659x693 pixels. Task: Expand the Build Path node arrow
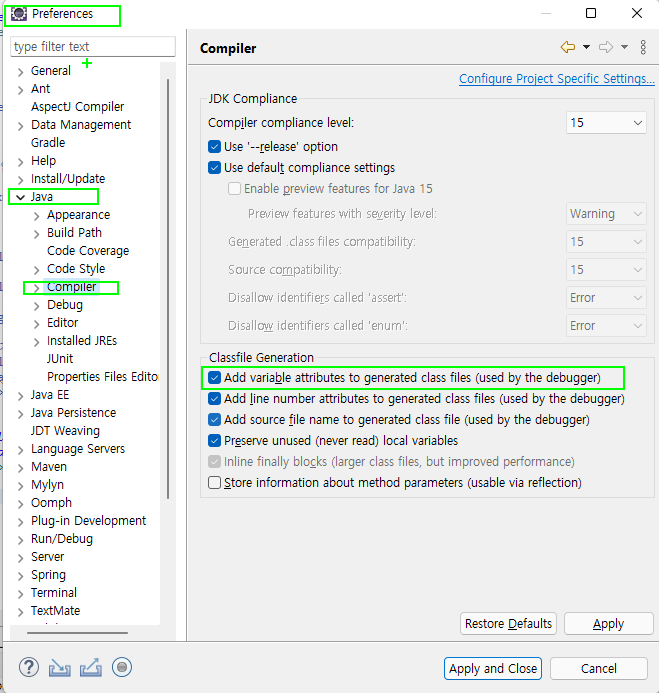coord(37,234)
